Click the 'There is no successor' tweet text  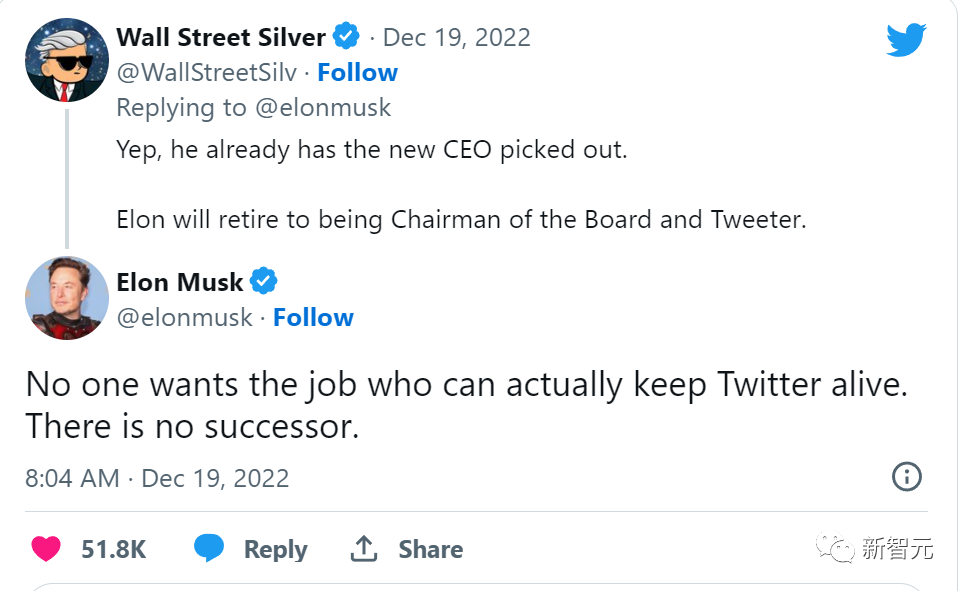point(191,427)
